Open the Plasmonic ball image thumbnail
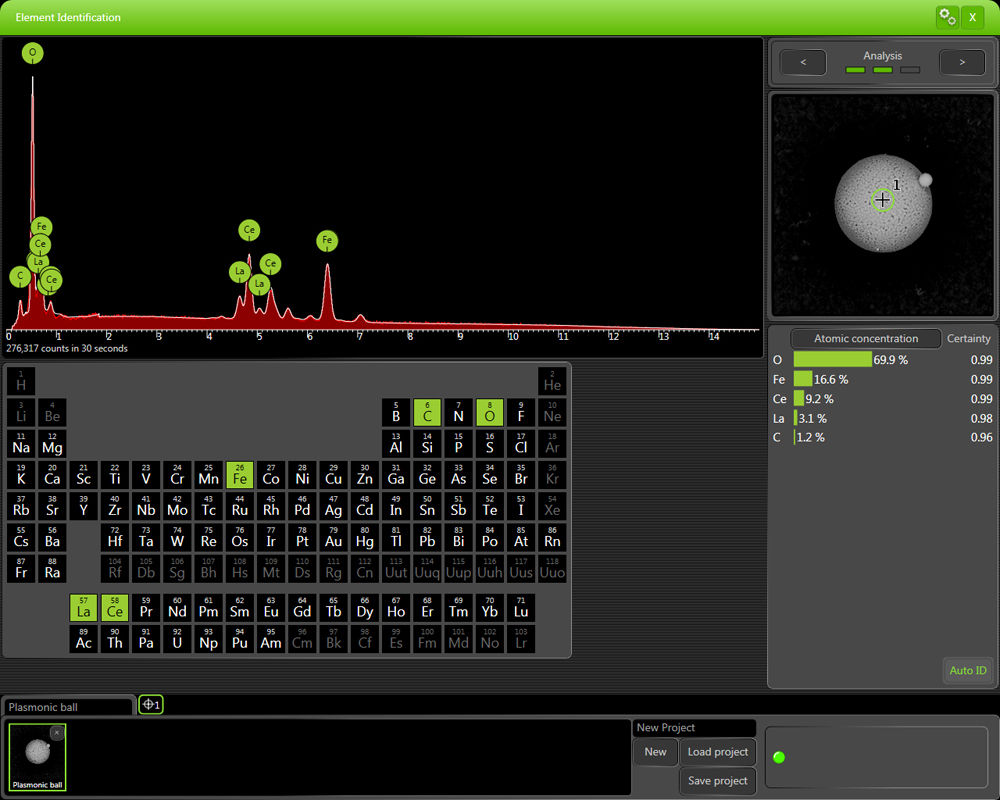The width and height of the screenshot is (1000, 800). coord(38,757)
